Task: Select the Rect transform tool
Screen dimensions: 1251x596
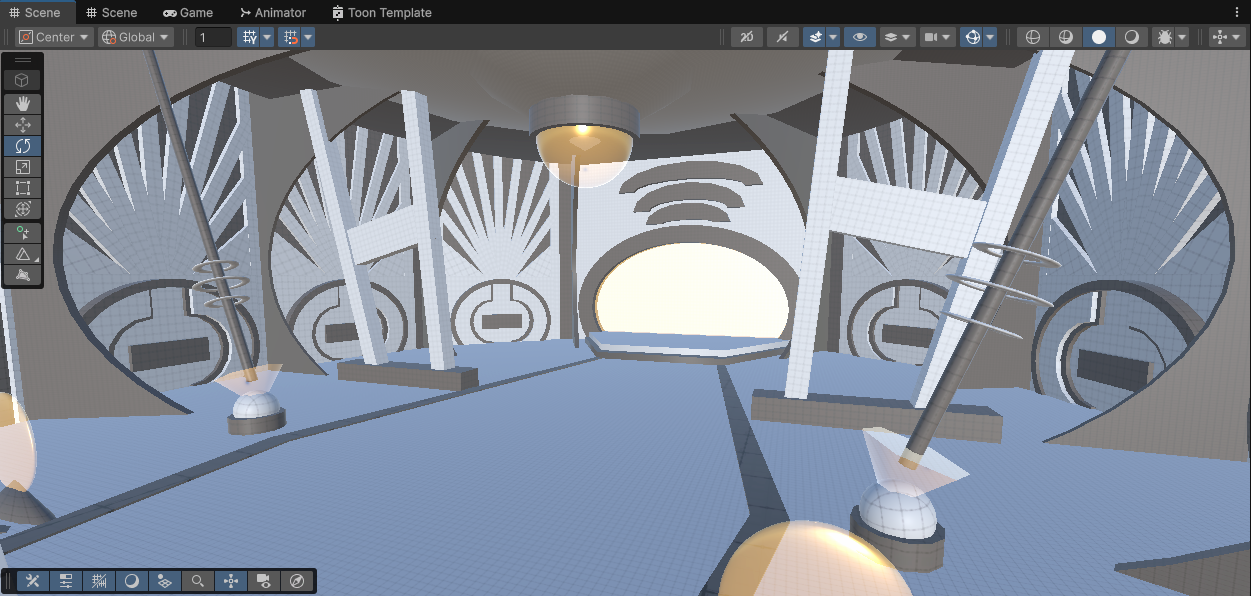Action: pos(23,188)
